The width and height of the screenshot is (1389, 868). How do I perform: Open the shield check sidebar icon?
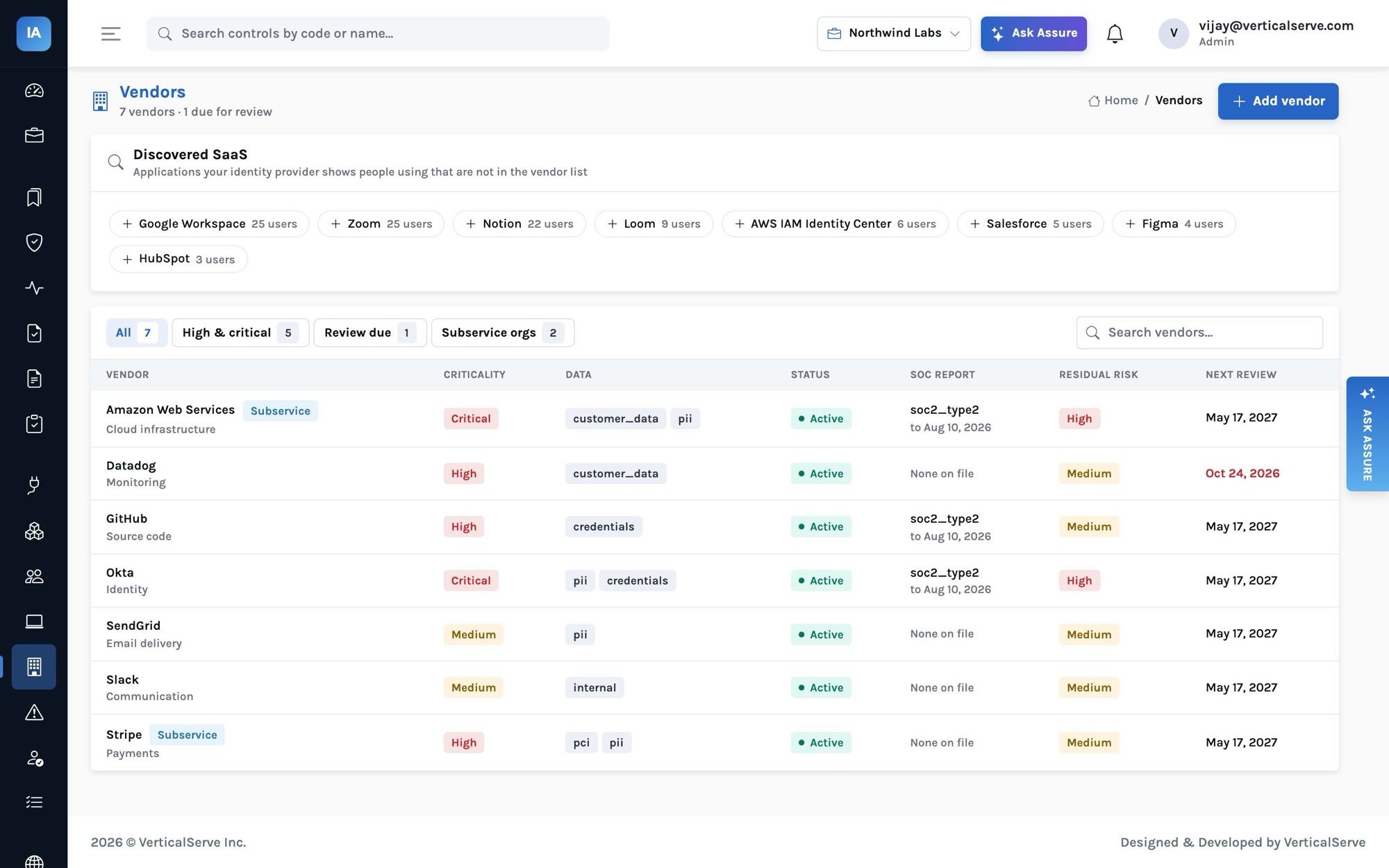click(34, 242)
